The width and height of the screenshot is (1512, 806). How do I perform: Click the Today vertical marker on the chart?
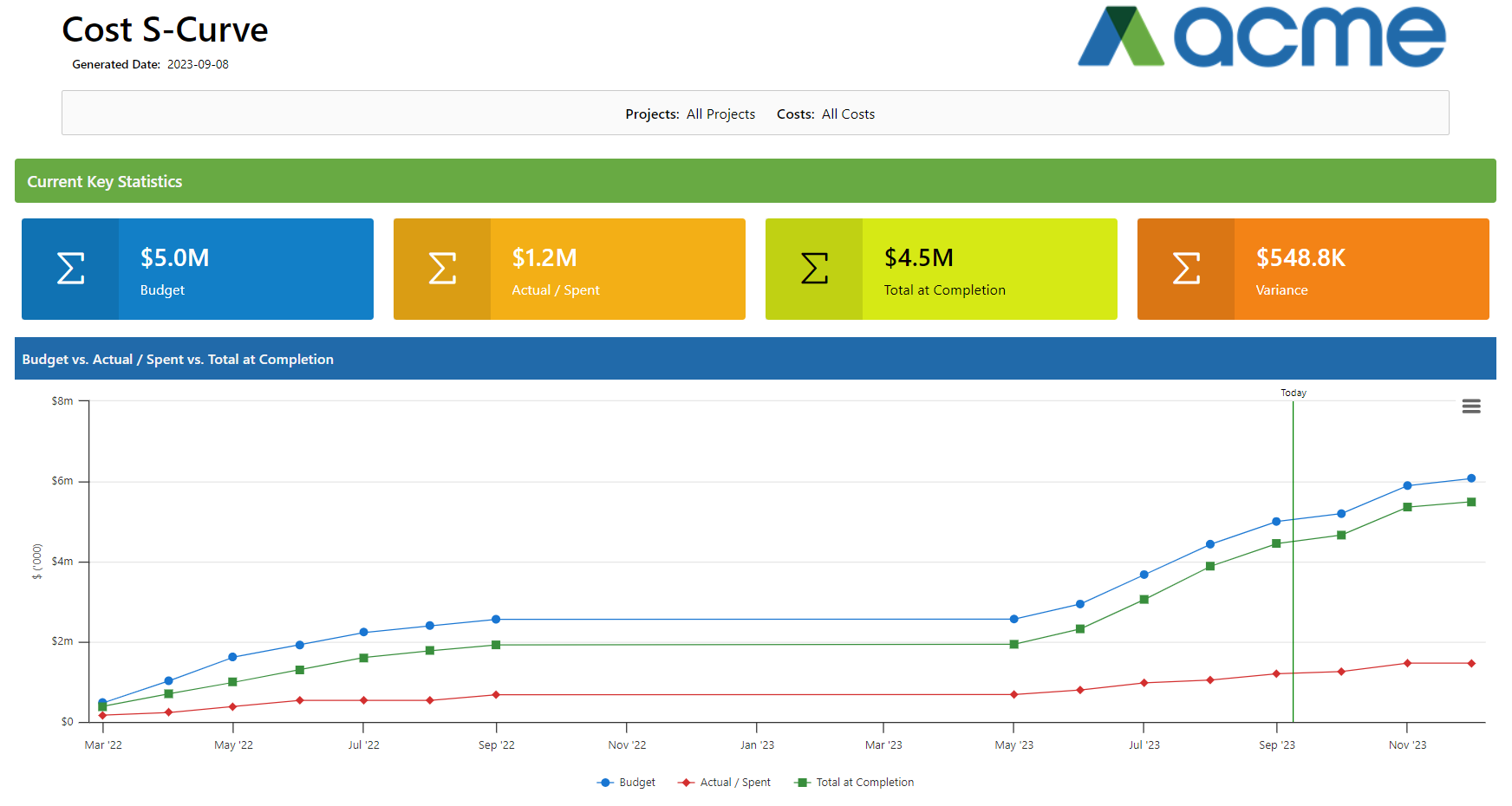pyautogui.click(x=1293, y=555)
